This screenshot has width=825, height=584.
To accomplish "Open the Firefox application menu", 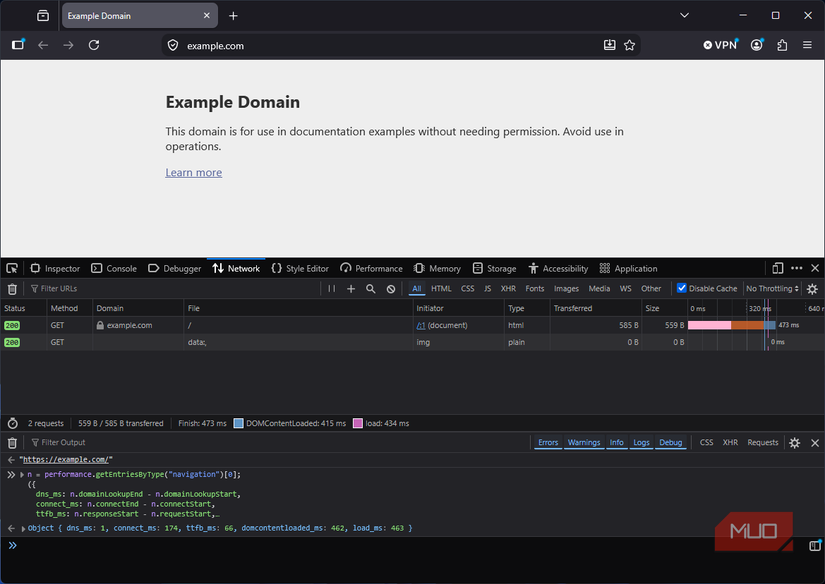I will pos(807,45).
